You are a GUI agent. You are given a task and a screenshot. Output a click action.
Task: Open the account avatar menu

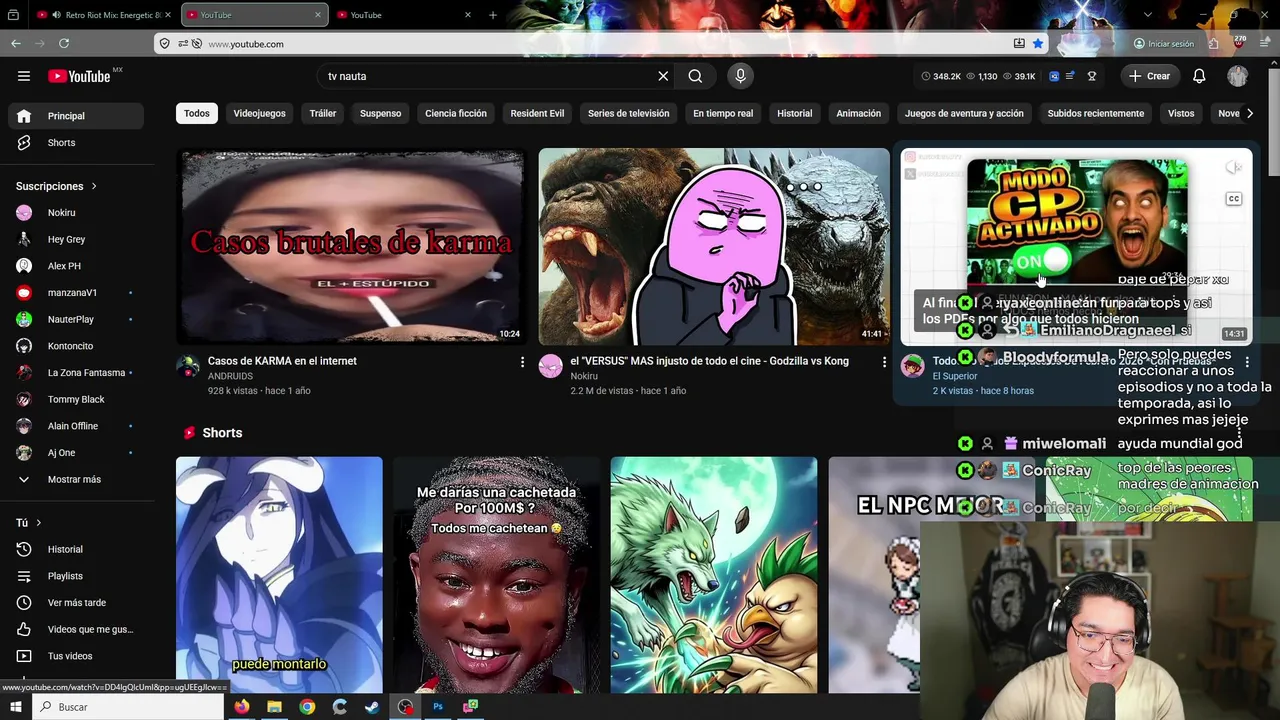tap(1238, 76)
